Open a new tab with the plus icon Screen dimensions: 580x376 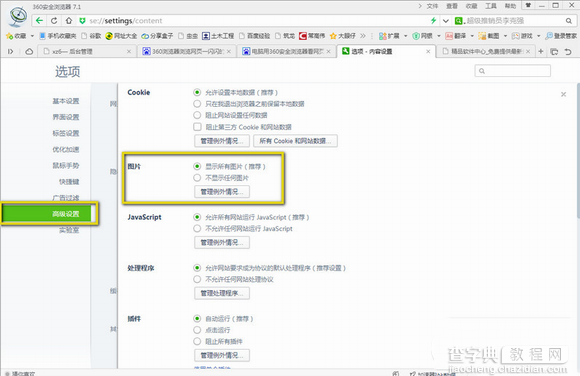(541, 51)
